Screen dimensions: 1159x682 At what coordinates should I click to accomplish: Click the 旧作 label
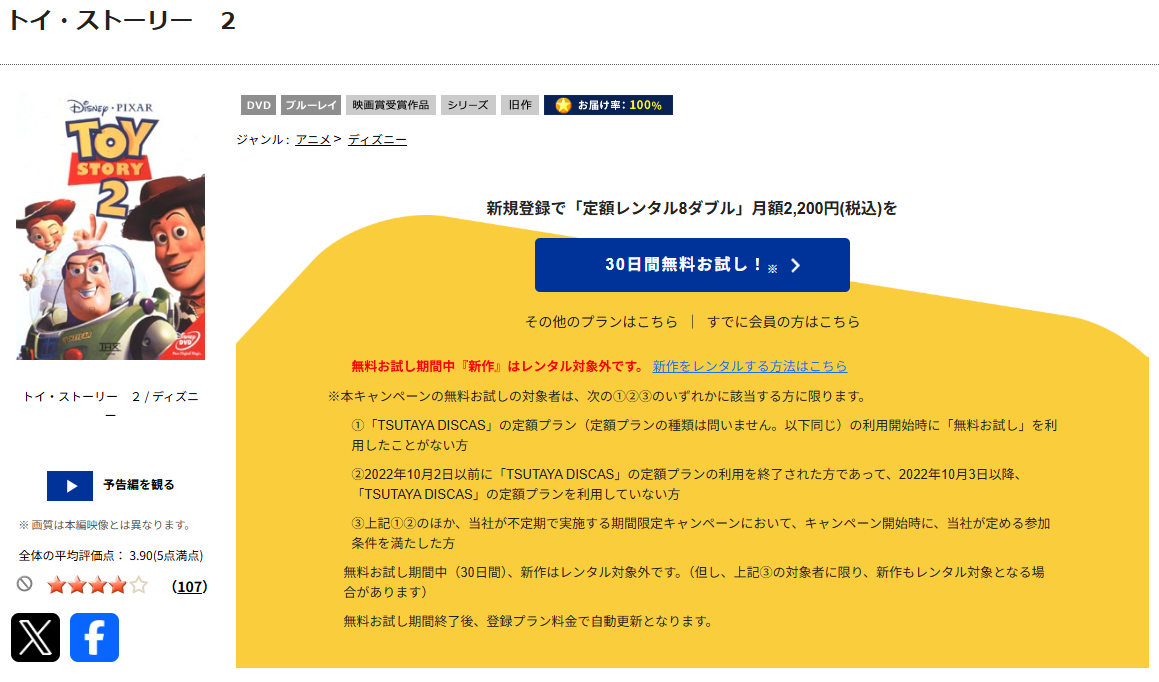pyautogui.click(x=519, y=105)
